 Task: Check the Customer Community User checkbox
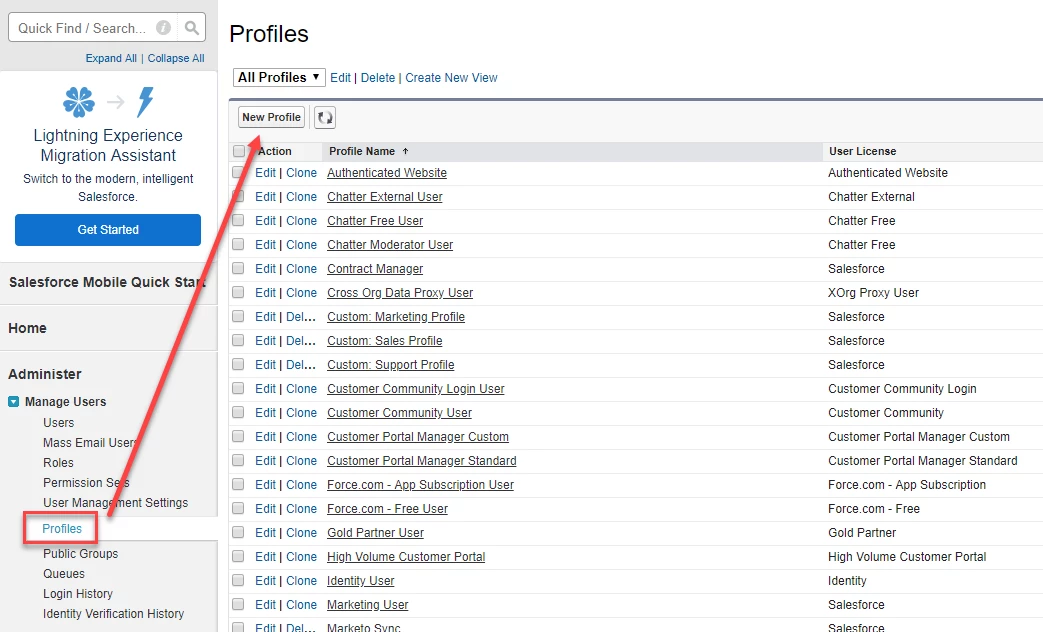click(237, 412)
